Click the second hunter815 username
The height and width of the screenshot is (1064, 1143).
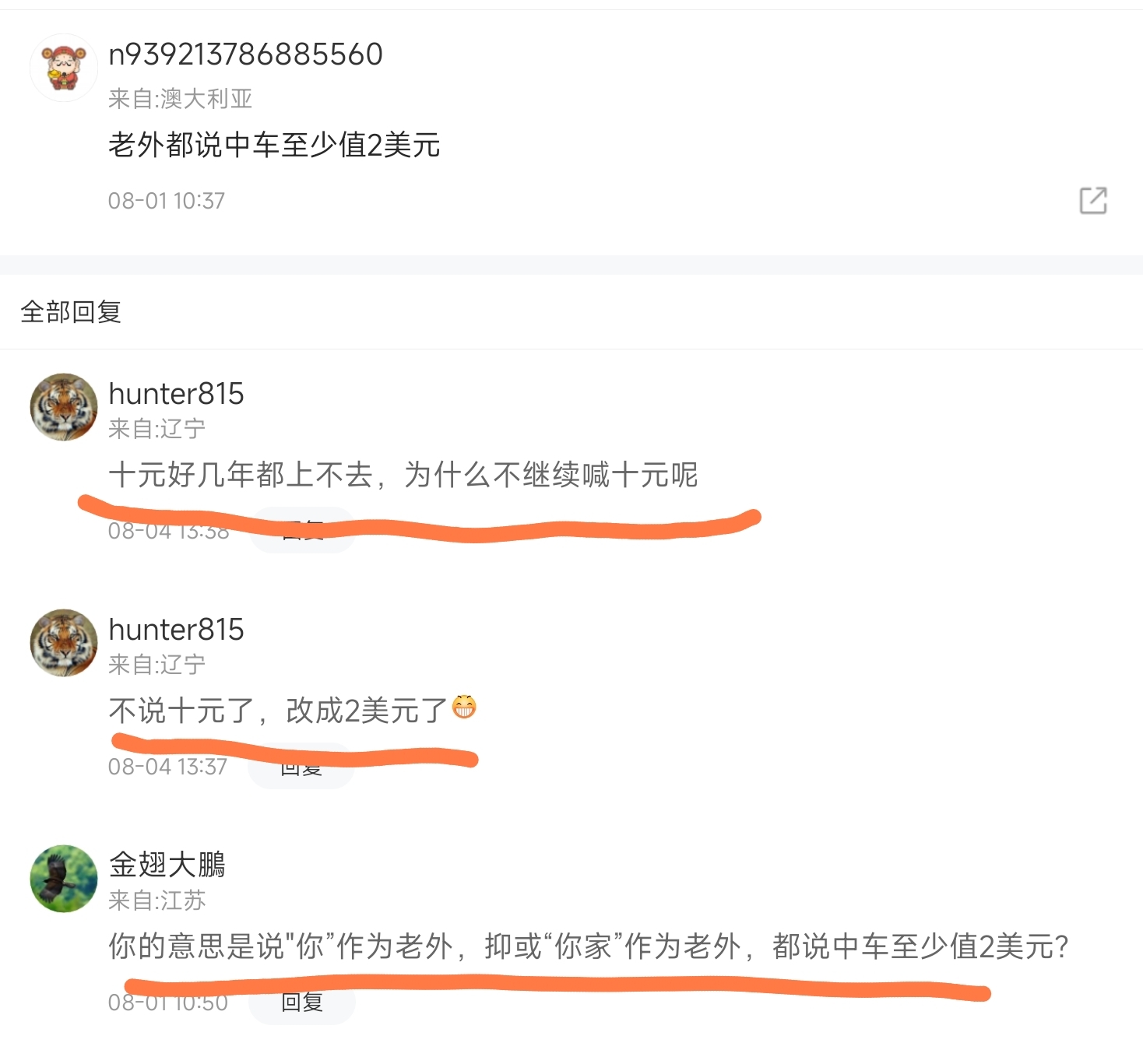point(177,630)
